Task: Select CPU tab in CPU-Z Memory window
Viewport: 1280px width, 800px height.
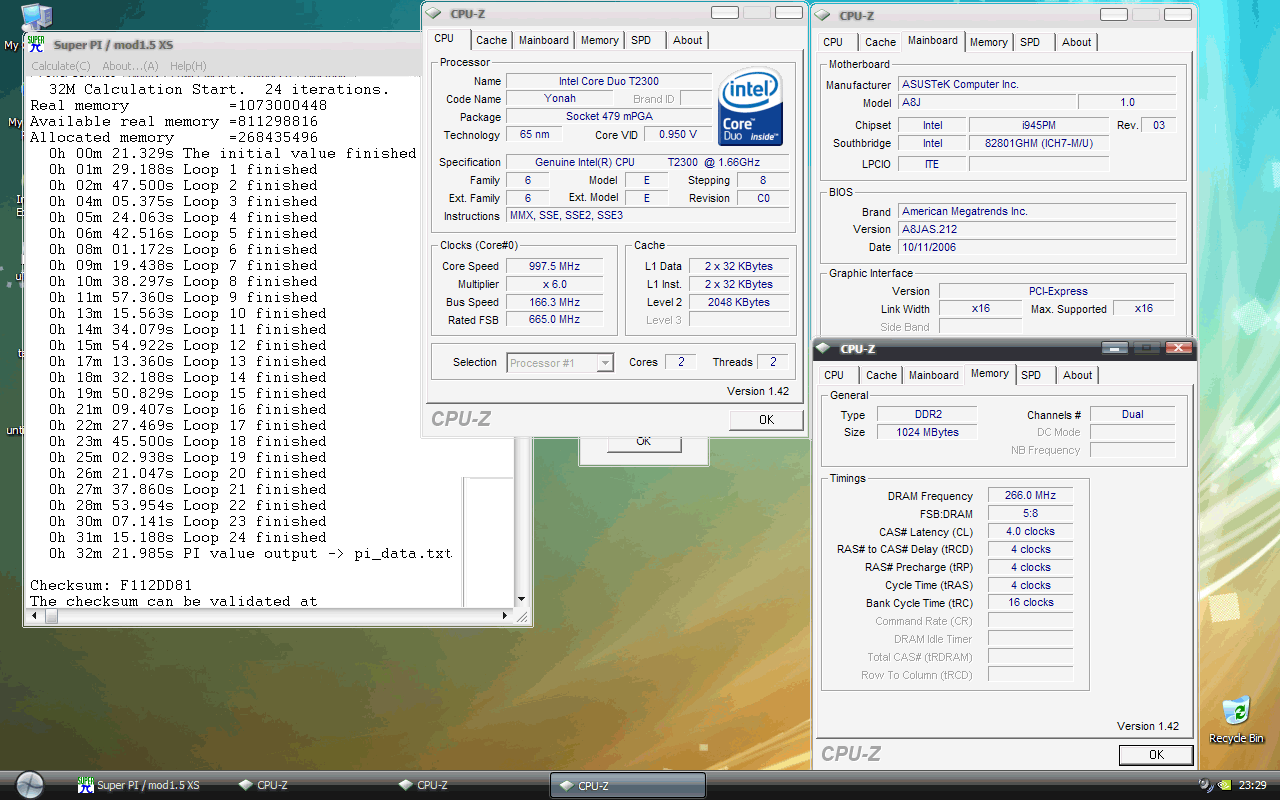Action: click(x=834, y=375)
